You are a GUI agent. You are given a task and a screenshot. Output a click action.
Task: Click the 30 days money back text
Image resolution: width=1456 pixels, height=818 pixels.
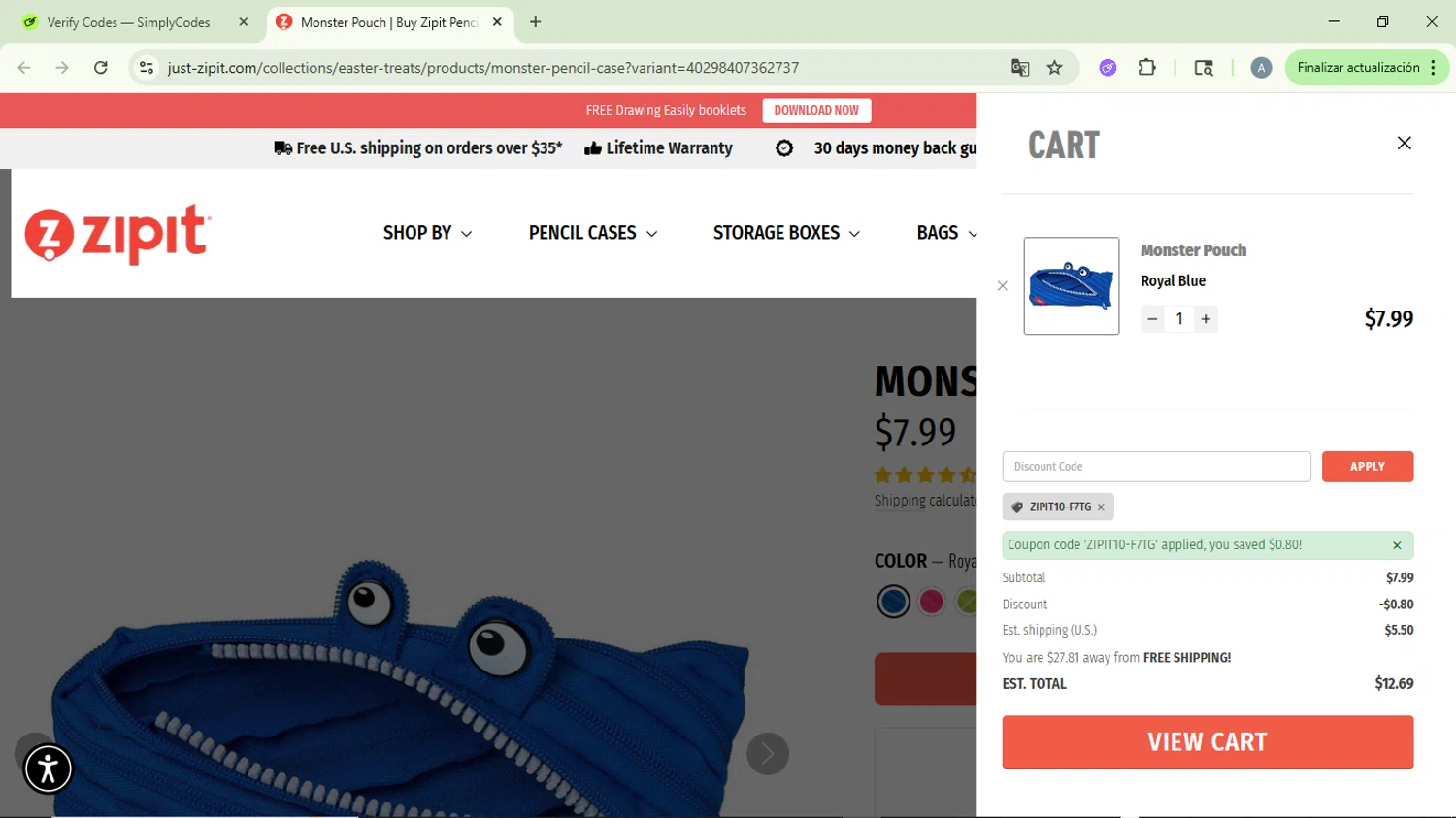(895, 148)
